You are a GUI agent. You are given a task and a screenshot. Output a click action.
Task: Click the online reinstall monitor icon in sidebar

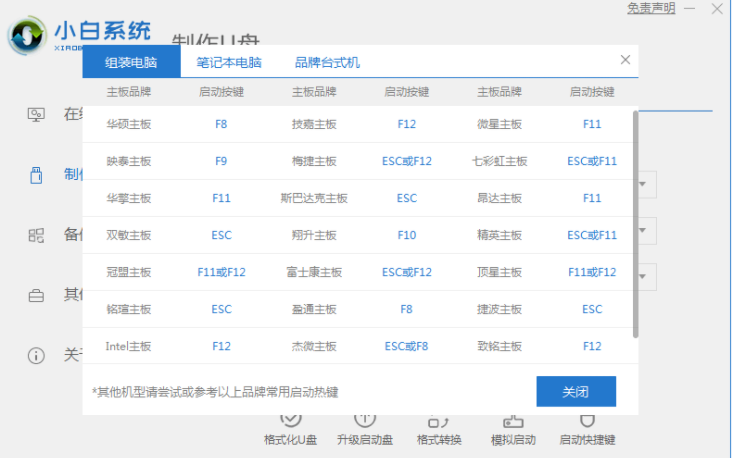pos(36,114)
